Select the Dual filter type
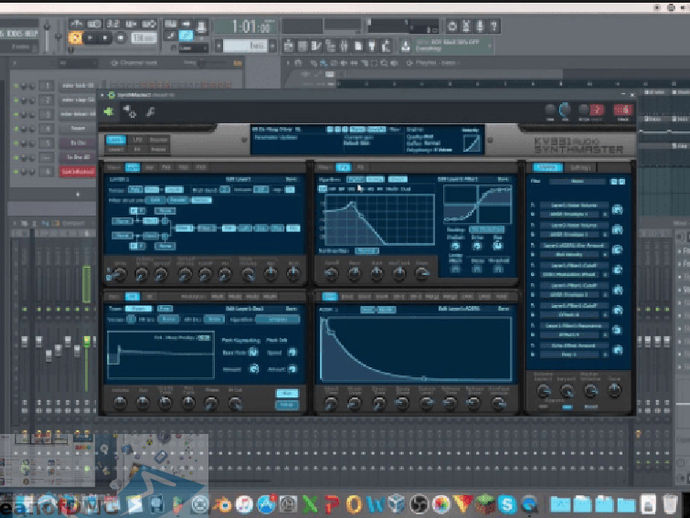Viewport: 690px width, 518px height. [406, 189]
